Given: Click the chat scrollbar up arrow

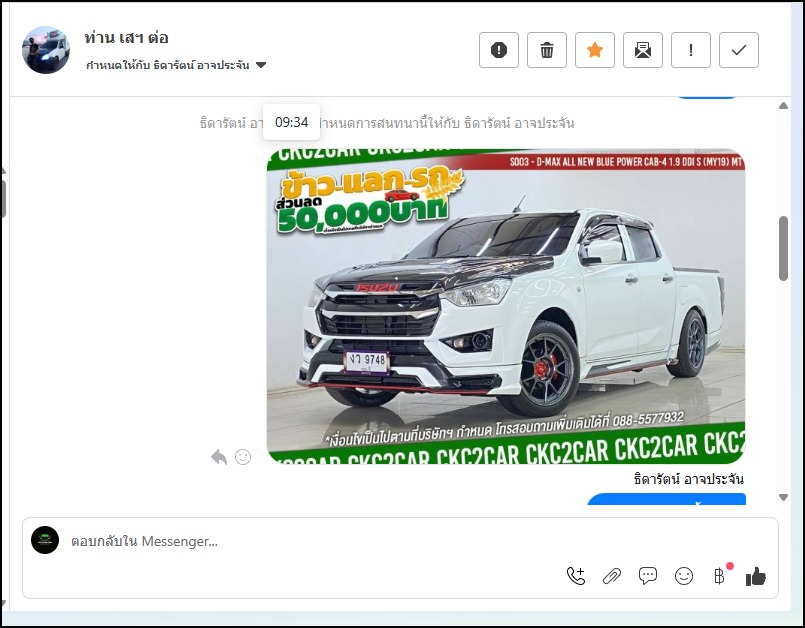Looking at the screenshot, I should [x=783, y=106].
